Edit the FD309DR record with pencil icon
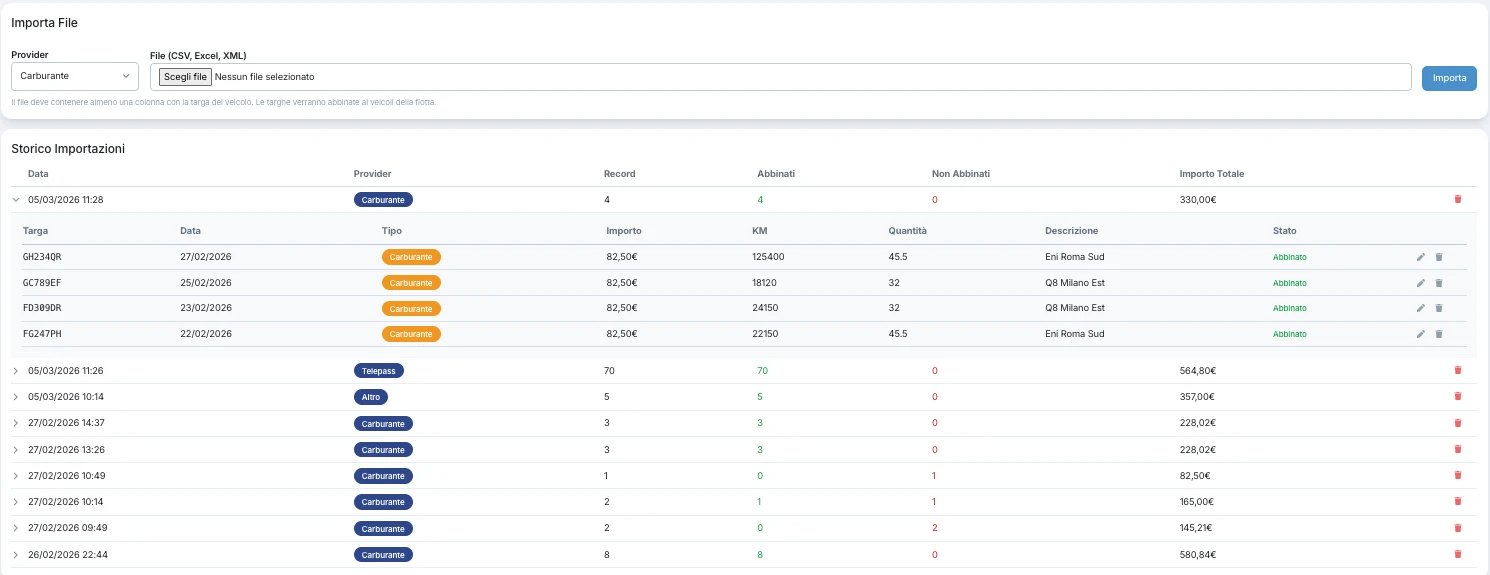Viewport: 1490px width, 575px height. [1421, 308]
